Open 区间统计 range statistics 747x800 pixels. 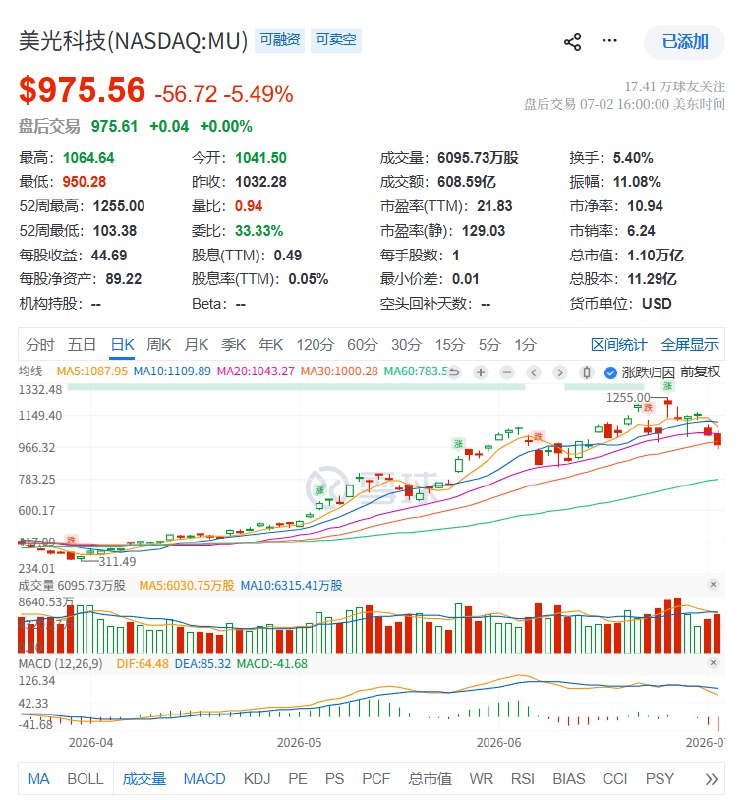(x=619, y=345)
